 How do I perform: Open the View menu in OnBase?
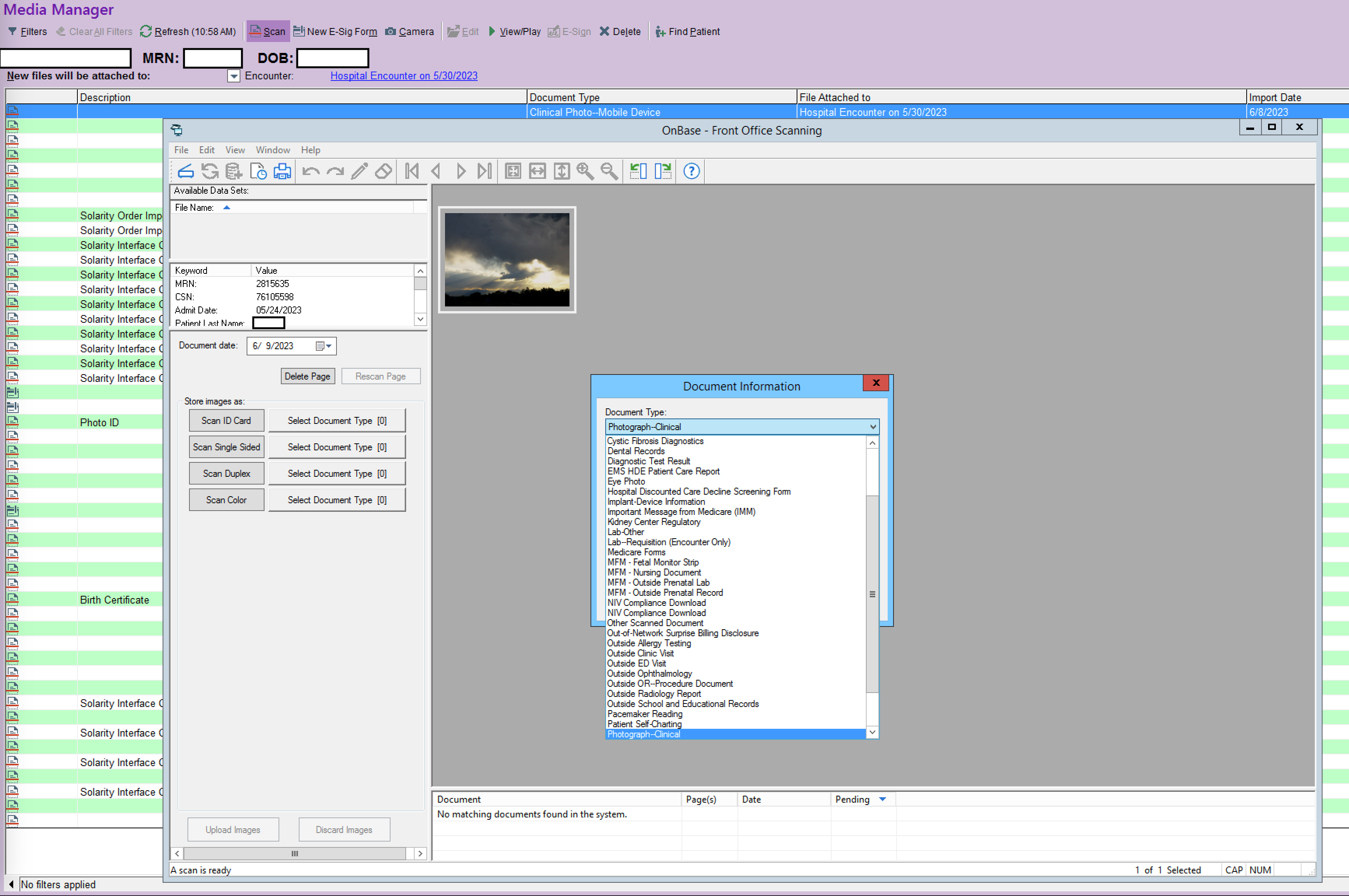click(235, 150)
